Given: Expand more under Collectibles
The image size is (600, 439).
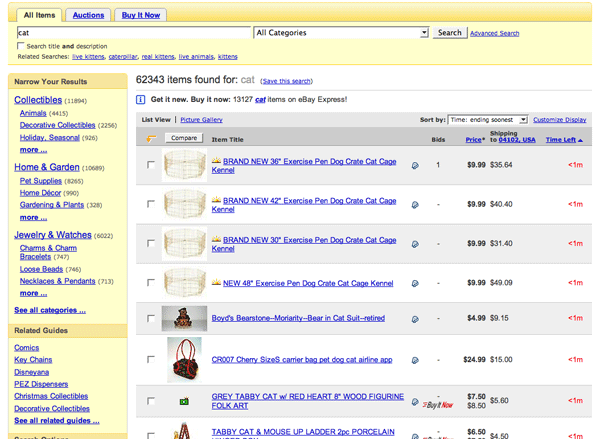Looking at the screenshot, I should pyautogui.click(x=34, y=150).
